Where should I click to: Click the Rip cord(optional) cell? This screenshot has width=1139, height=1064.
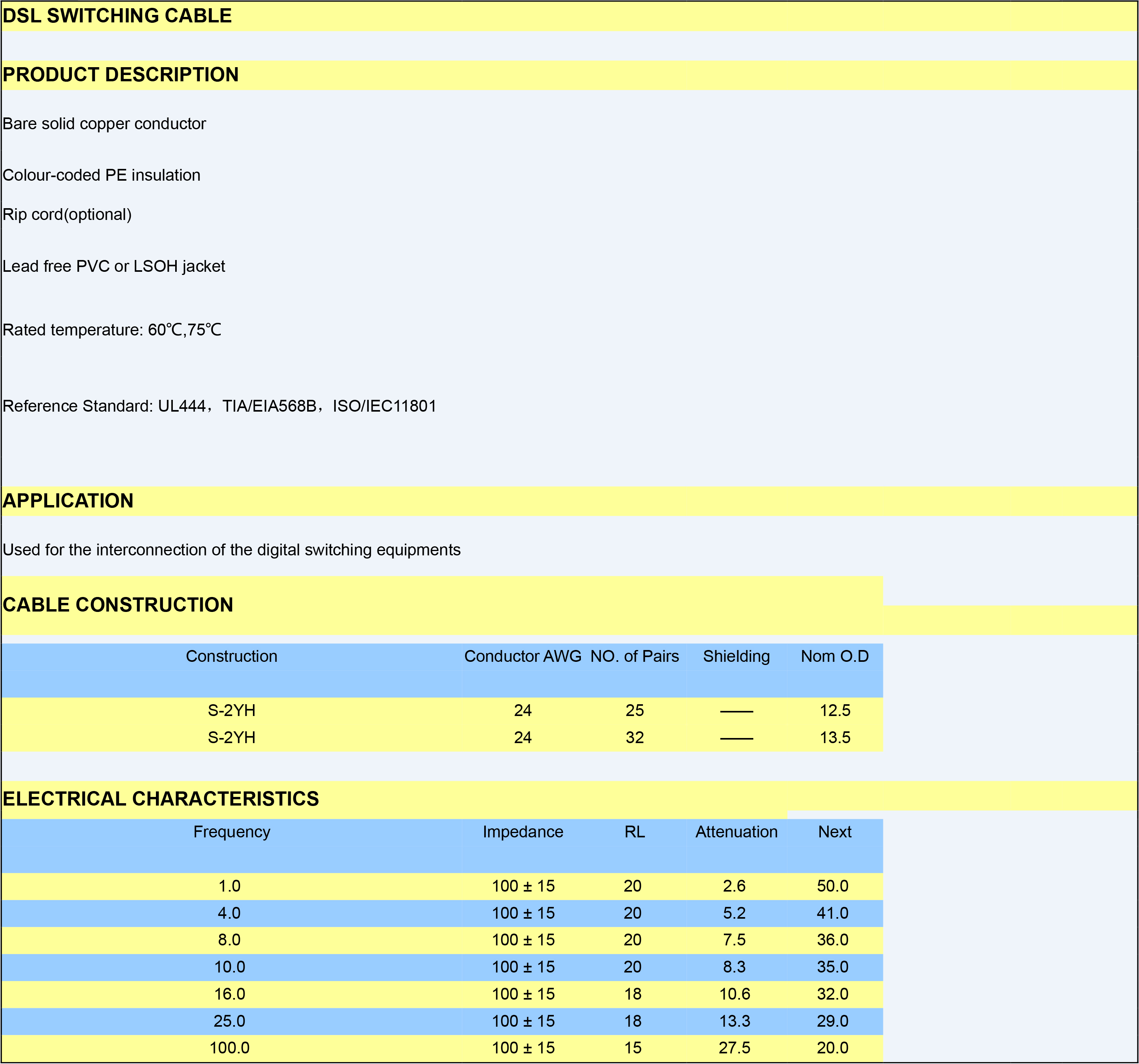[68, 215]
